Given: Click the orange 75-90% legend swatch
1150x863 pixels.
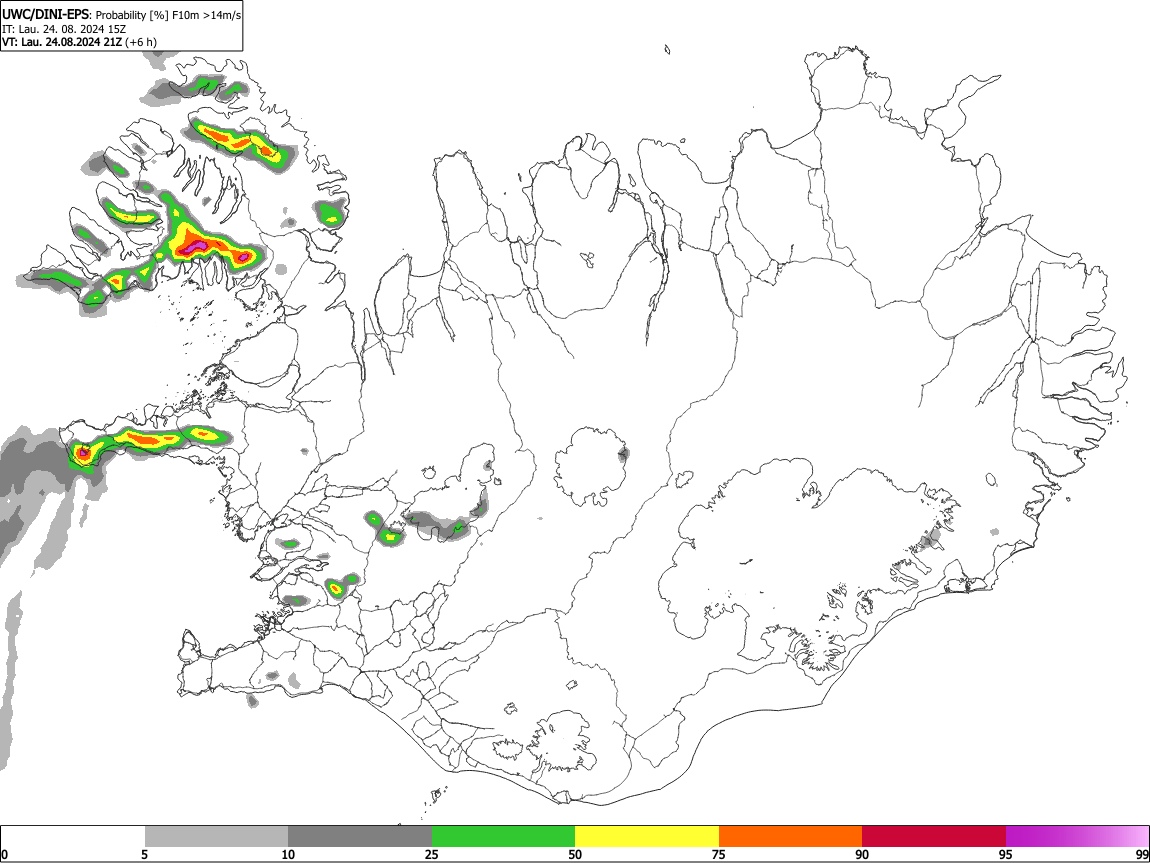Looking at the screenshot, I should pyautogui.click(x=790, y=836).
